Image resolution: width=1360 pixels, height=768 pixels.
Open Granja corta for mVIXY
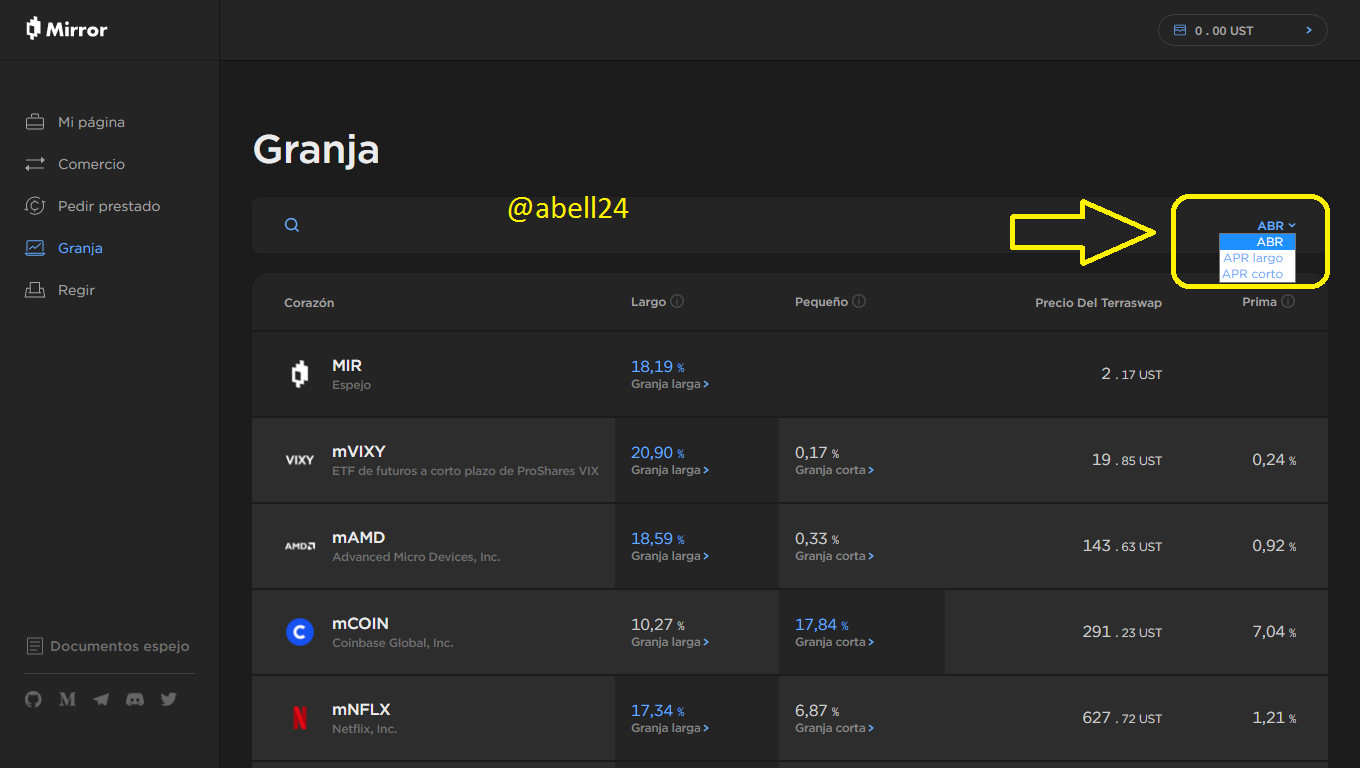[x=834, y=470]
